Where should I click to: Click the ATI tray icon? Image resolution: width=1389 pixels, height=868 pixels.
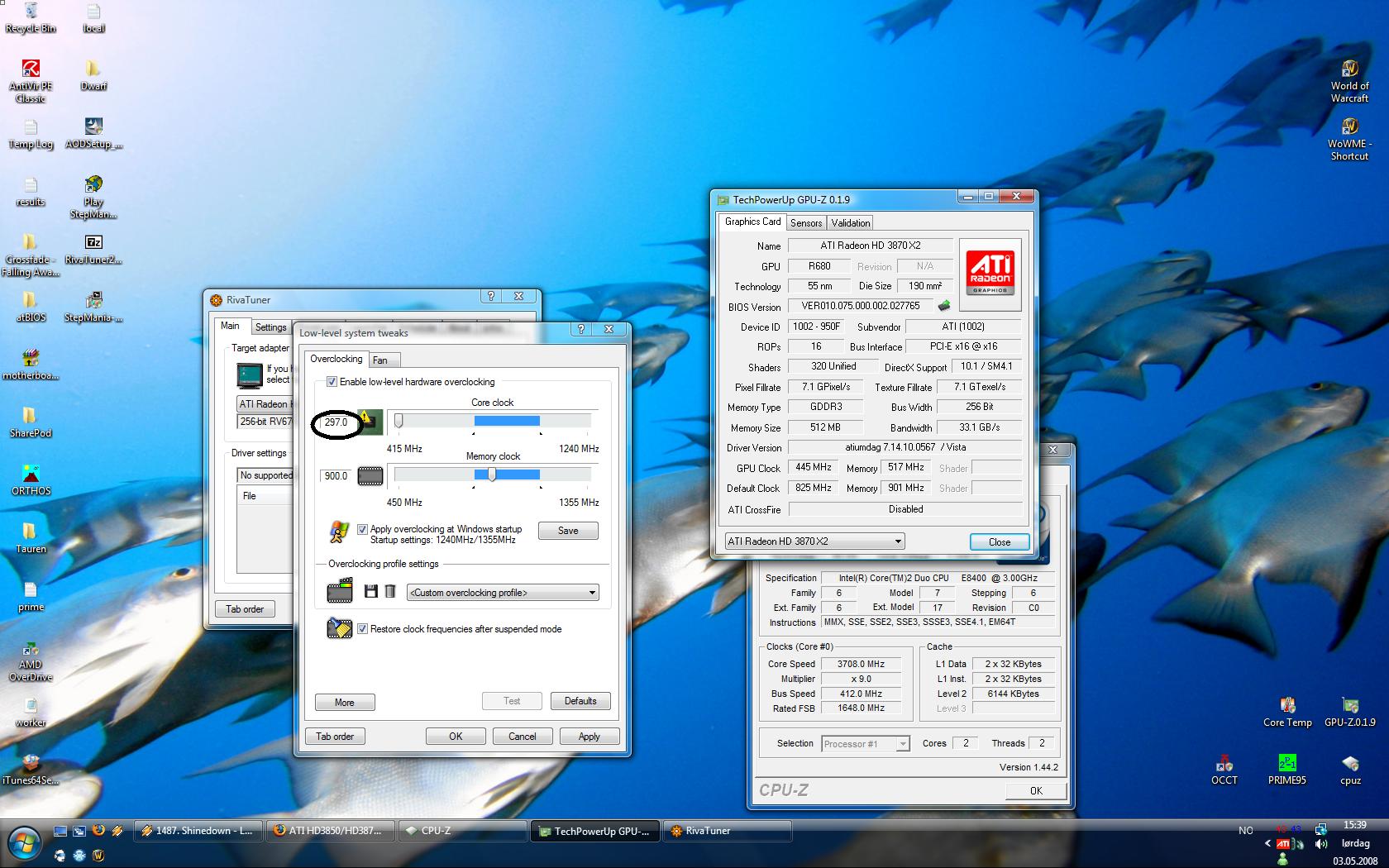(x=1283, y=844)
